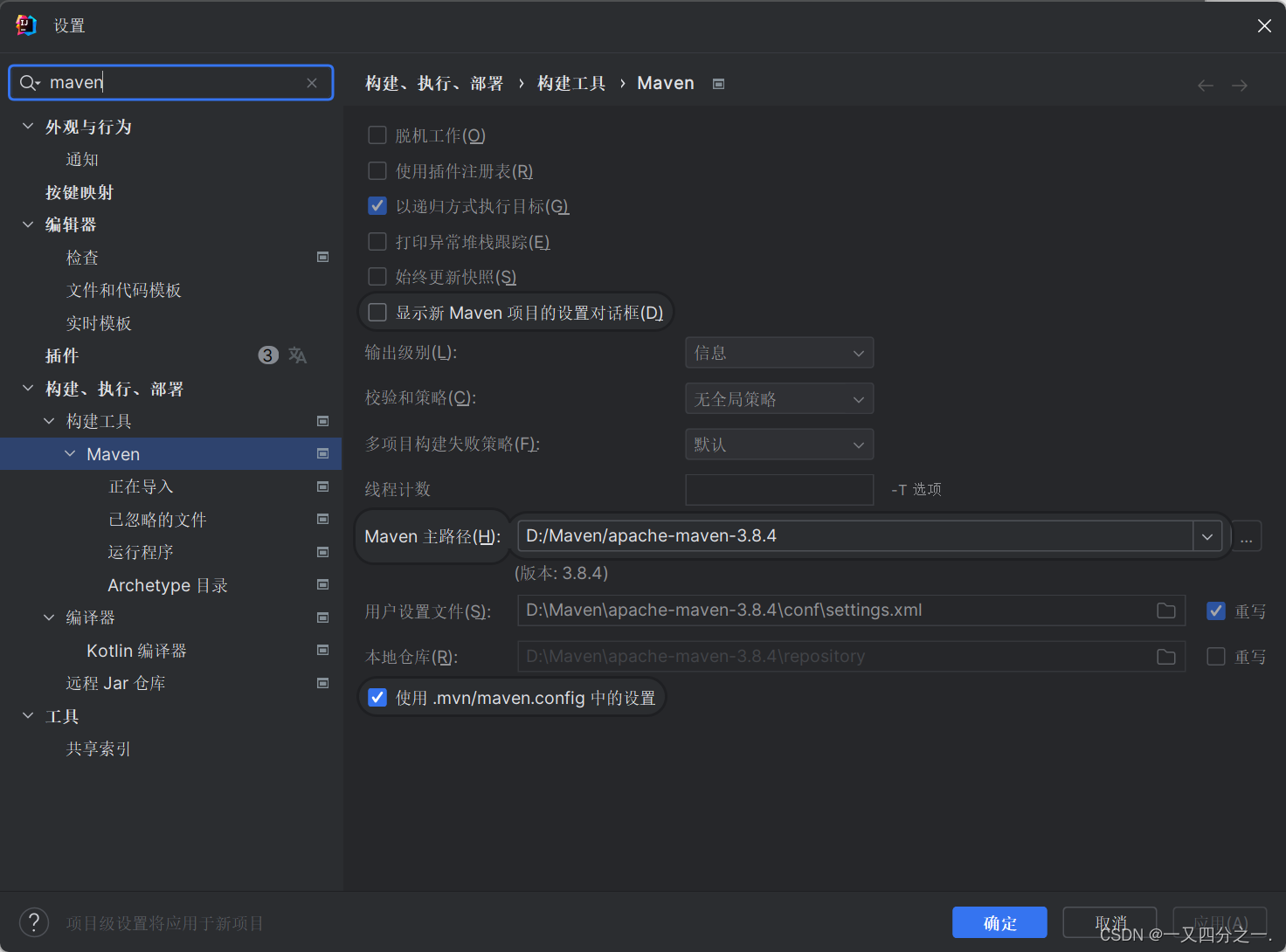The height and width of the screenshot is (952, 1286).
Task: Click 构建、执行、部署 in breadcrumb
Action: tap(434, 83)
